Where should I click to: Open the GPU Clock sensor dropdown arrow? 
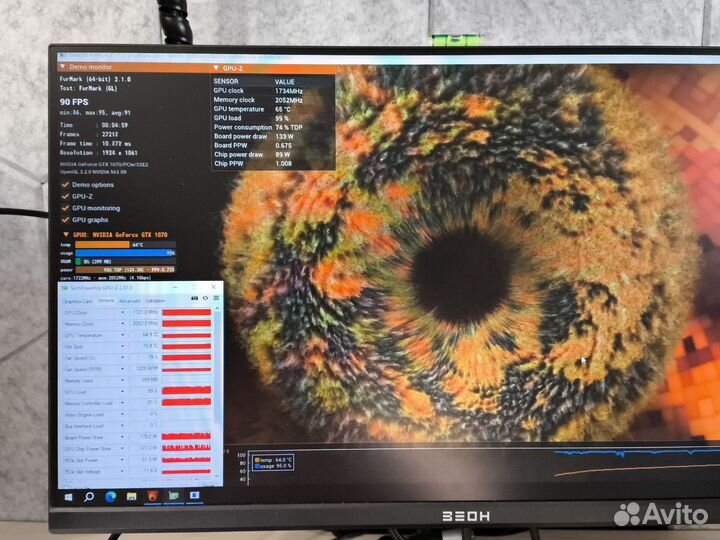pos(124,313)
